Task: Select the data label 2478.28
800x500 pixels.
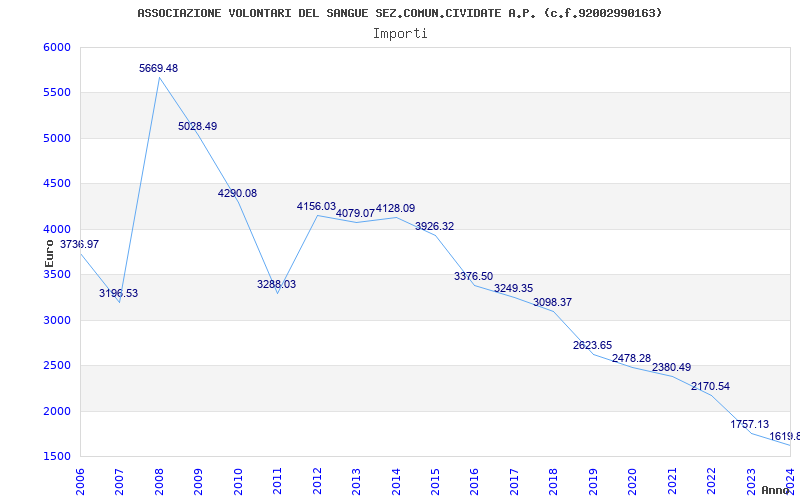Action: [632, 359]
